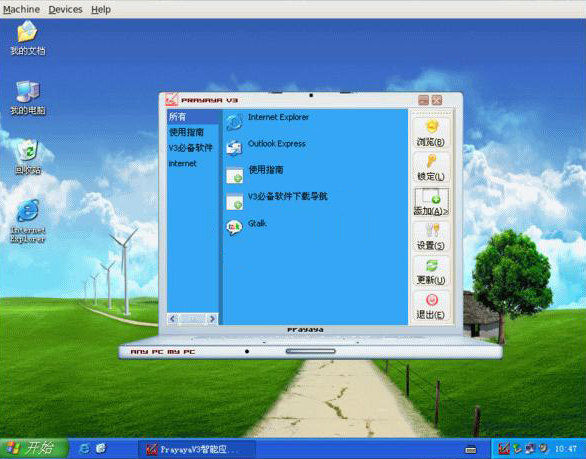Open the Machine menu
Viewport: 586px width, 459px height.
pyautogui.click(x=21, y=9)
